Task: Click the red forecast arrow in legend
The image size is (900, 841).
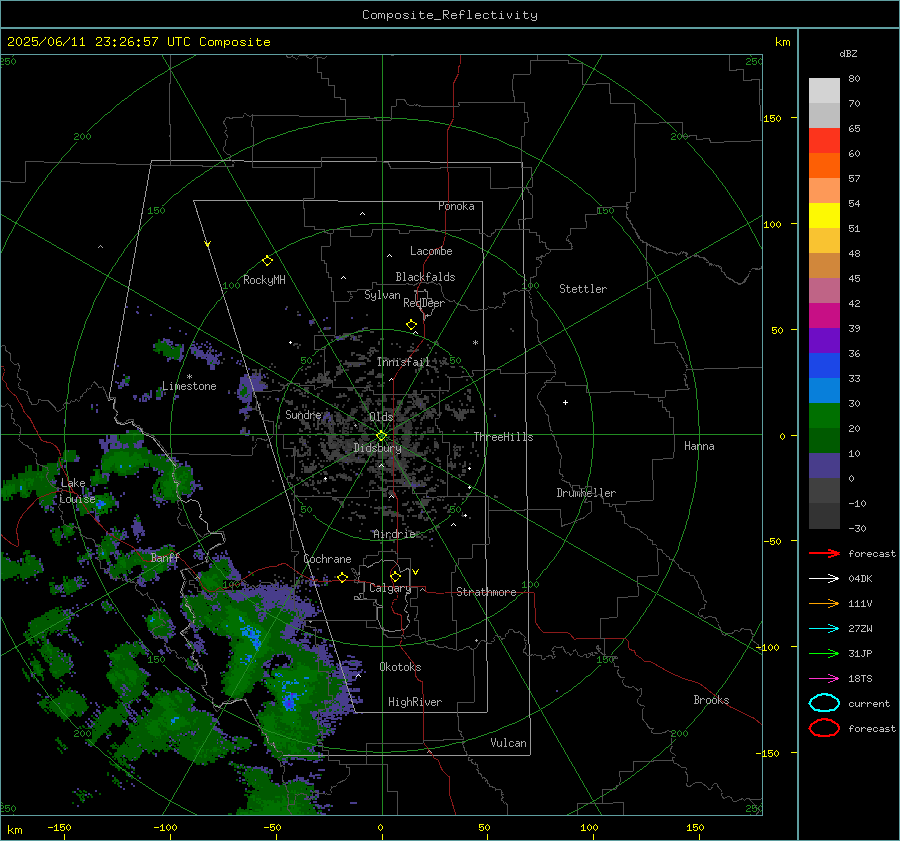Action: coord(824,553)
